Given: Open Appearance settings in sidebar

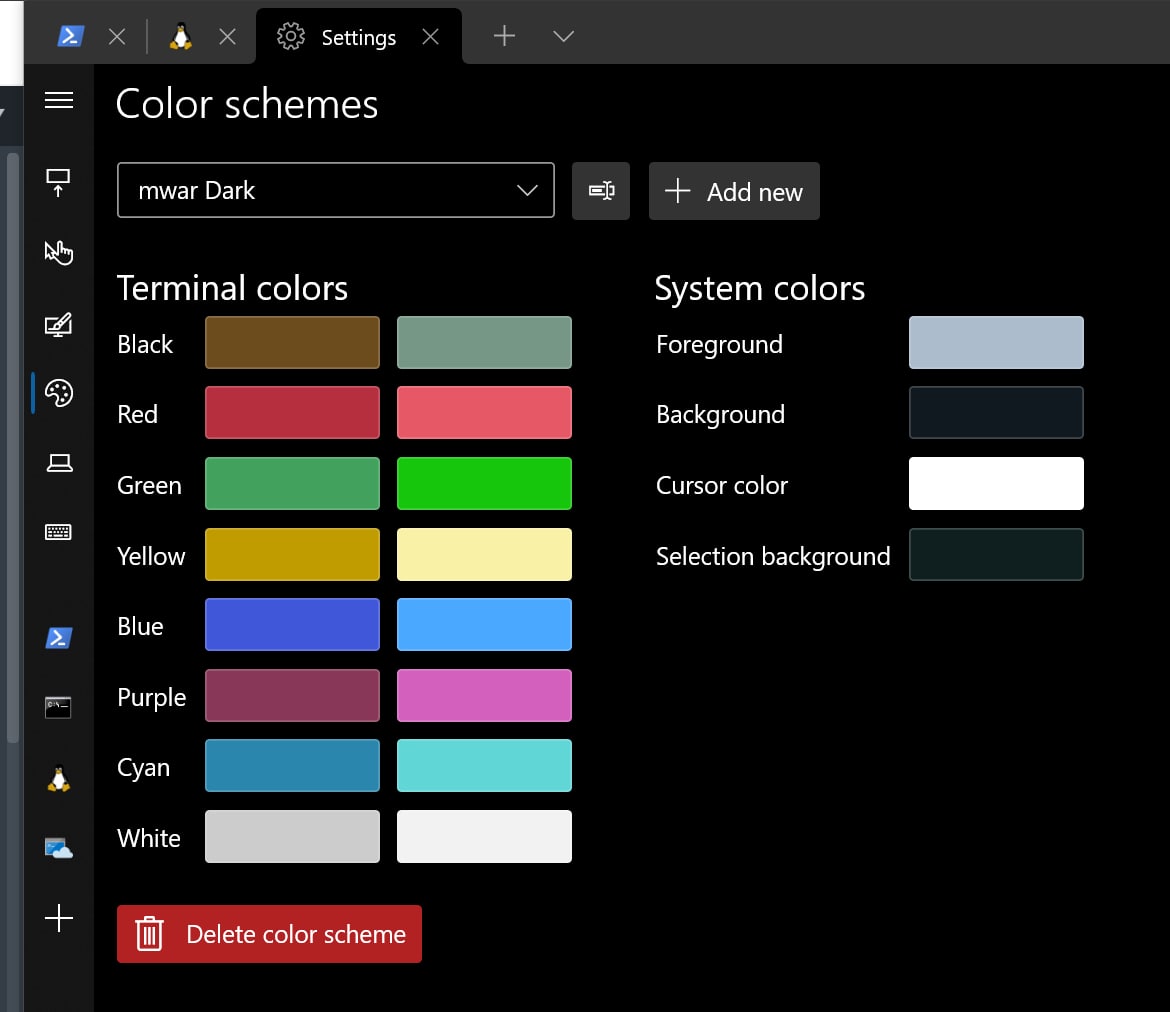Looking at the screenshot, I should click(59, 323).
